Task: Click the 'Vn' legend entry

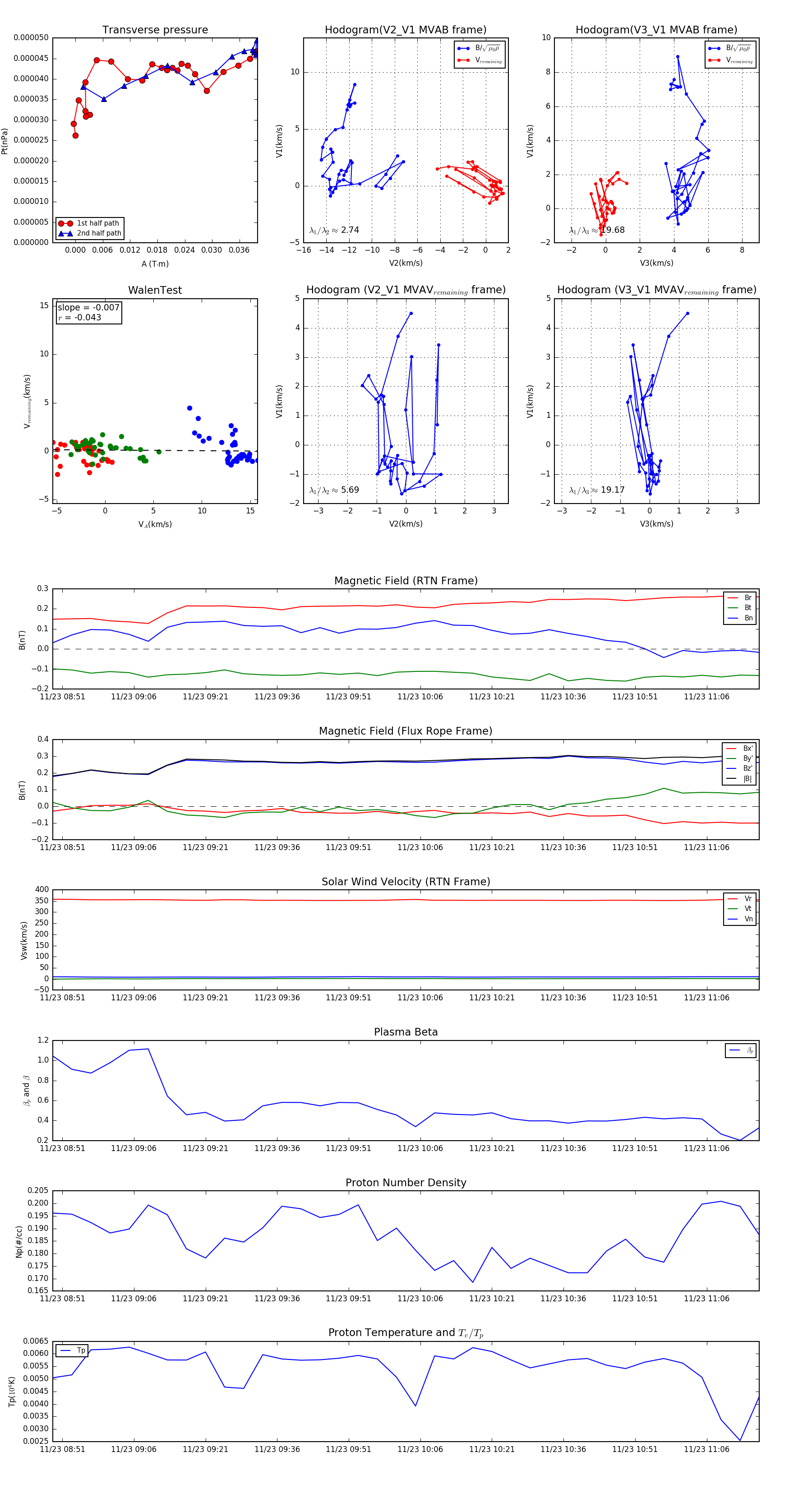Action: point(740,919)
